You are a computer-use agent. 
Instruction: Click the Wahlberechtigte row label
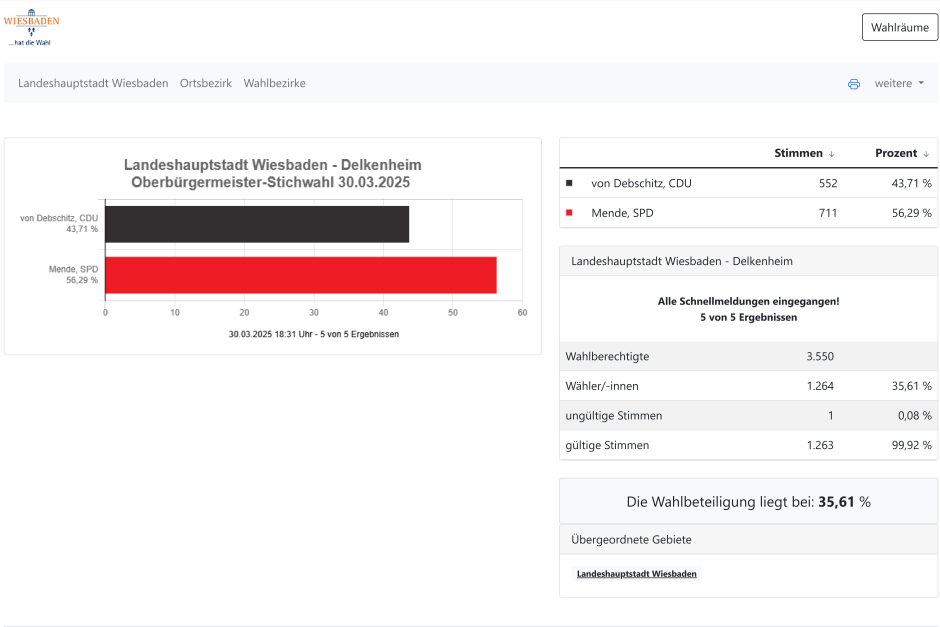point(607,356)
